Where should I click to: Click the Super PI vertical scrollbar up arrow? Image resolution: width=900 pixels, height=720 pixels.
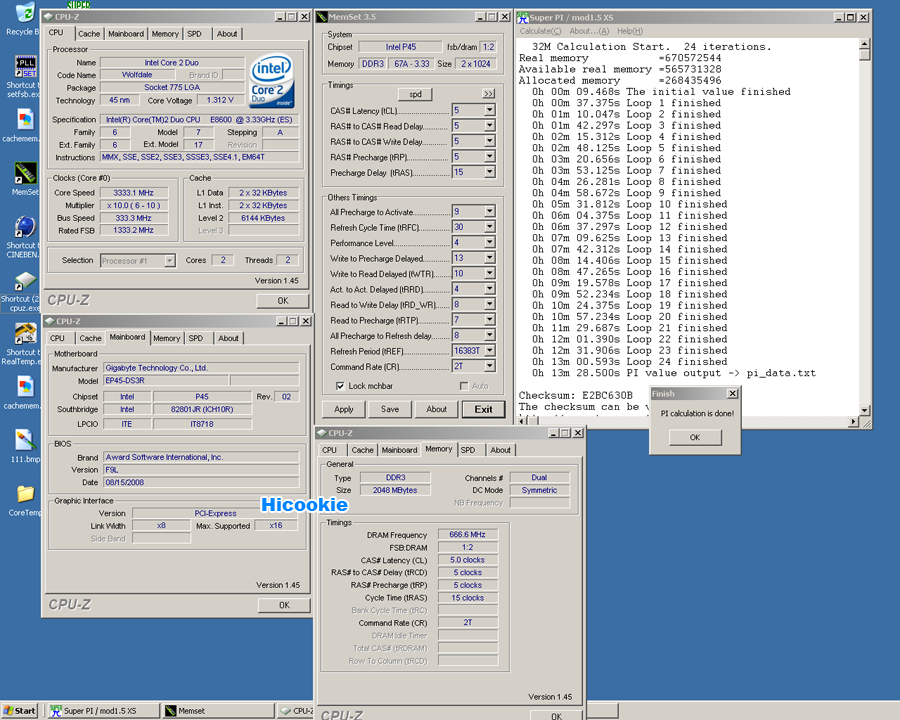864,44
